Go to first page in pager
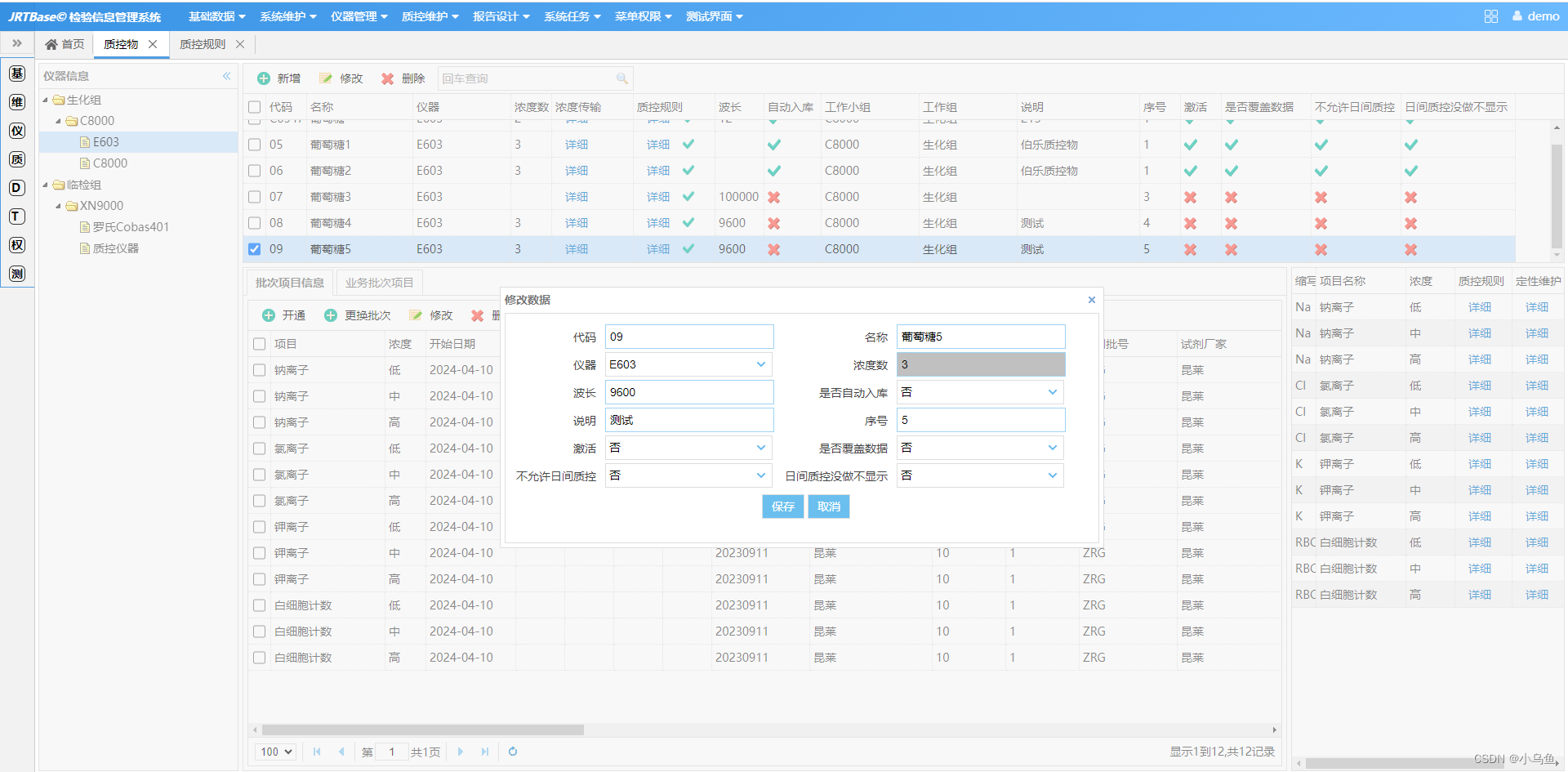The width and height of the screenshot is (1568, 772). (317, 752)
